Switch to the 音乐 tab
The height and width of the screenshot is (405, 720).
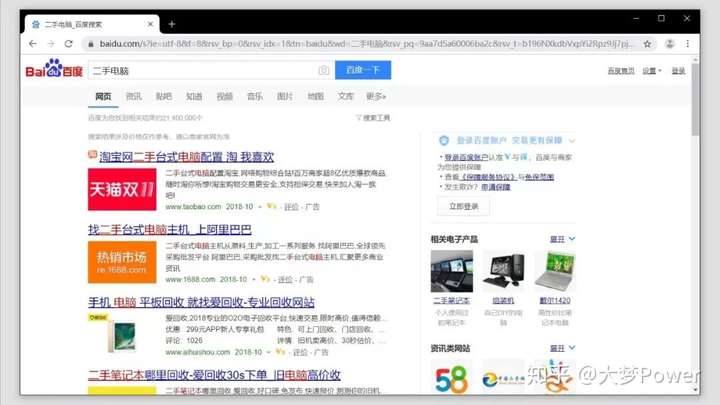(x=255, y=96)
